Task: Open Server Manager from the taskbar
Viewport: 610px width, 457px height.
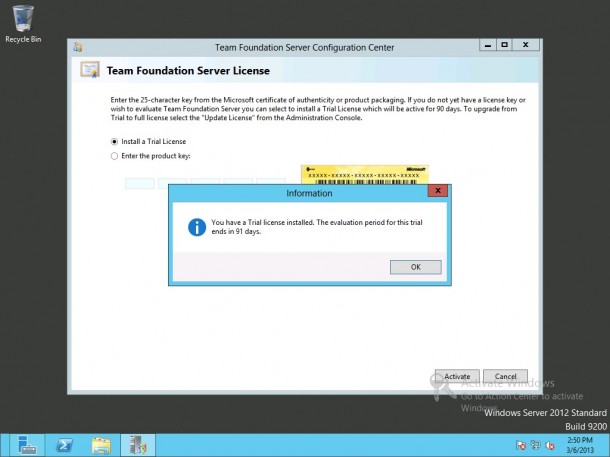Action: [x=26, y=445]
